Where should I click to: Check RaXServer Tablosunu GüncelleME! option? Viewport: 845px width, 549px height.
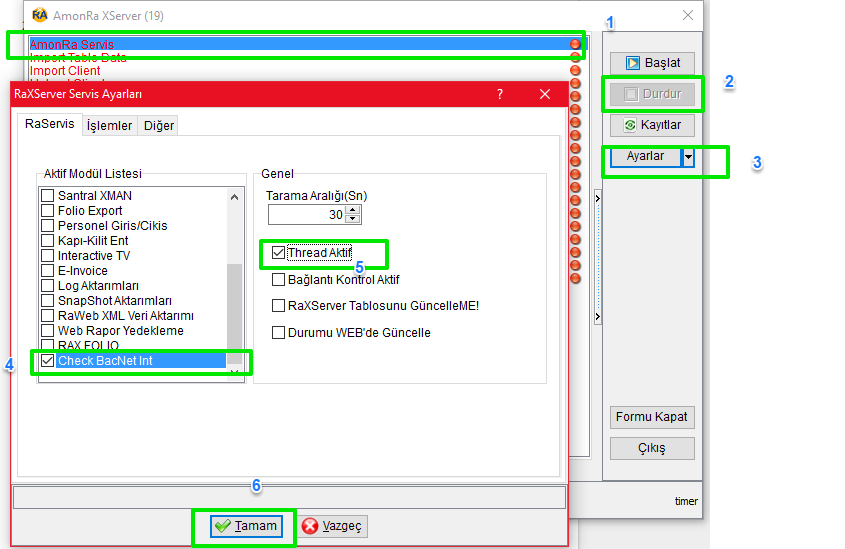[x=278, y=306]
